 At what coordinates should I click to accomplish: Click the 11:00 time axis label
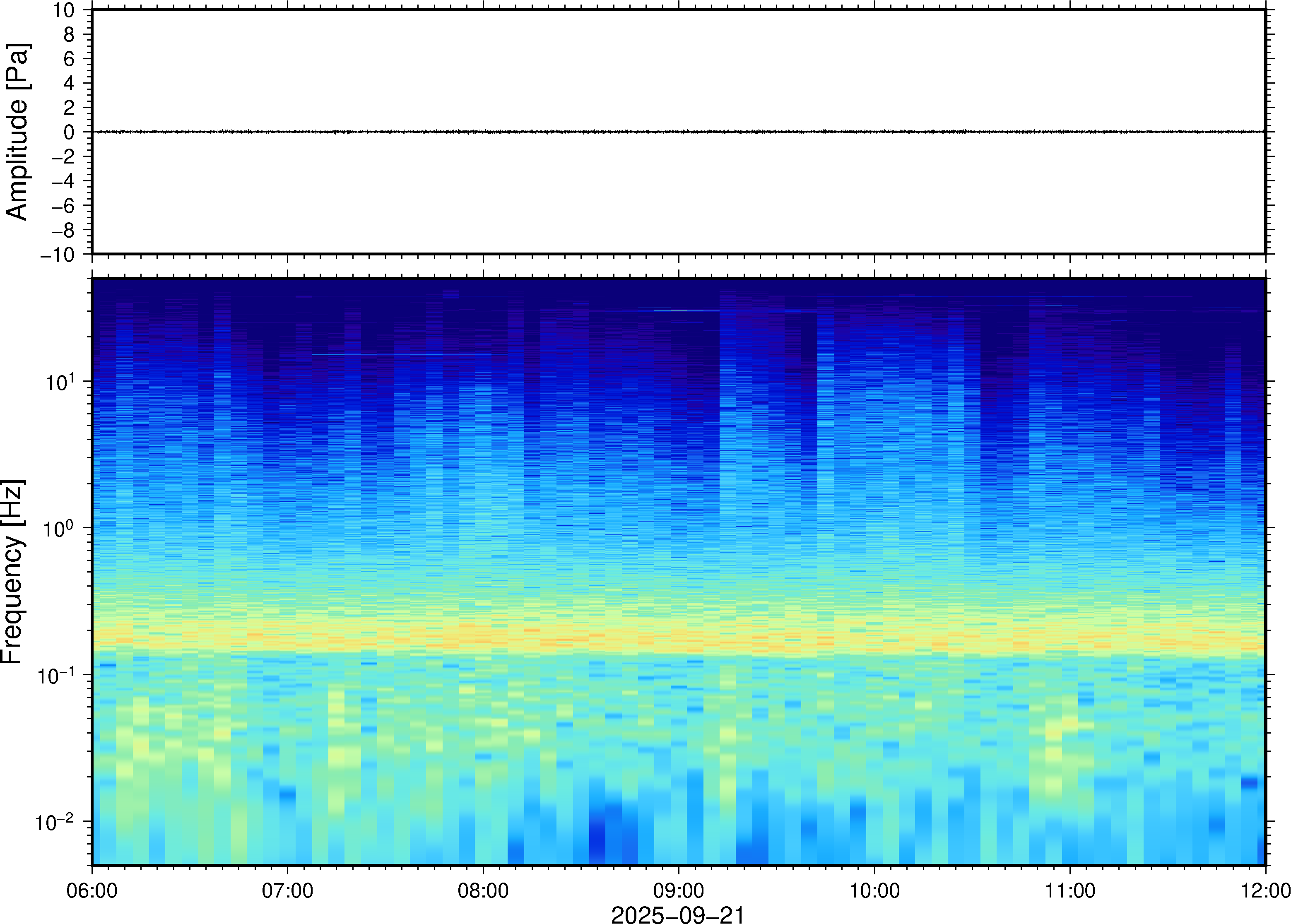click(x=1069, y=890)
